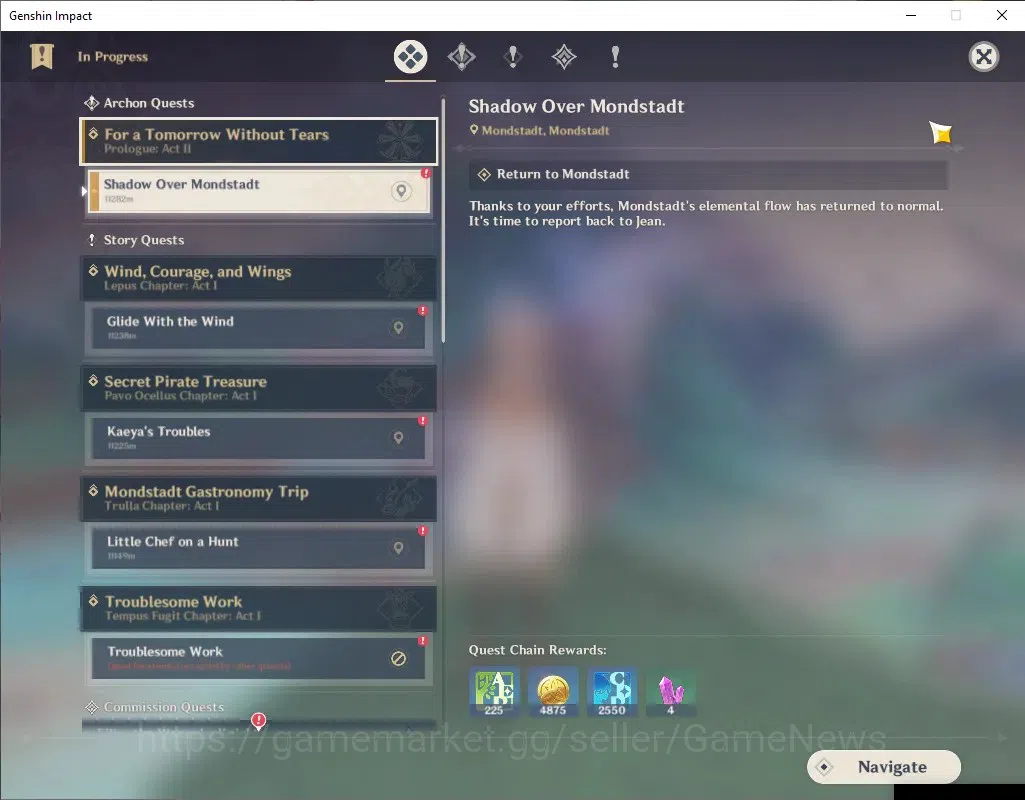1025x800 pixels.
Task: Collapse the For a Tomorrow Without Tears chapter
Action: pyautogui.click(x=259, y=141)
